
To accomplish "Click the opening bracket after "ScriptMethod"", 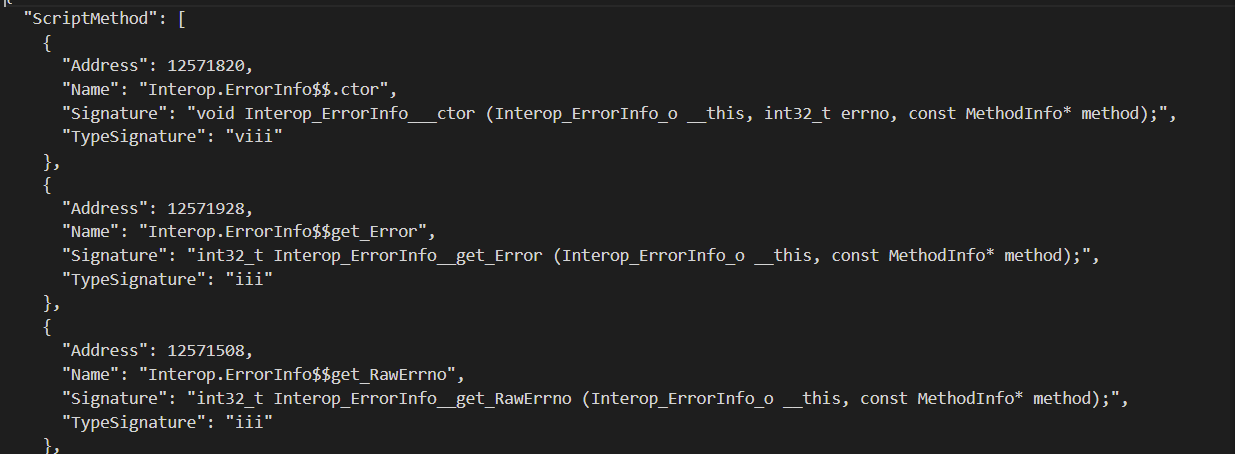I will [181, 21].
